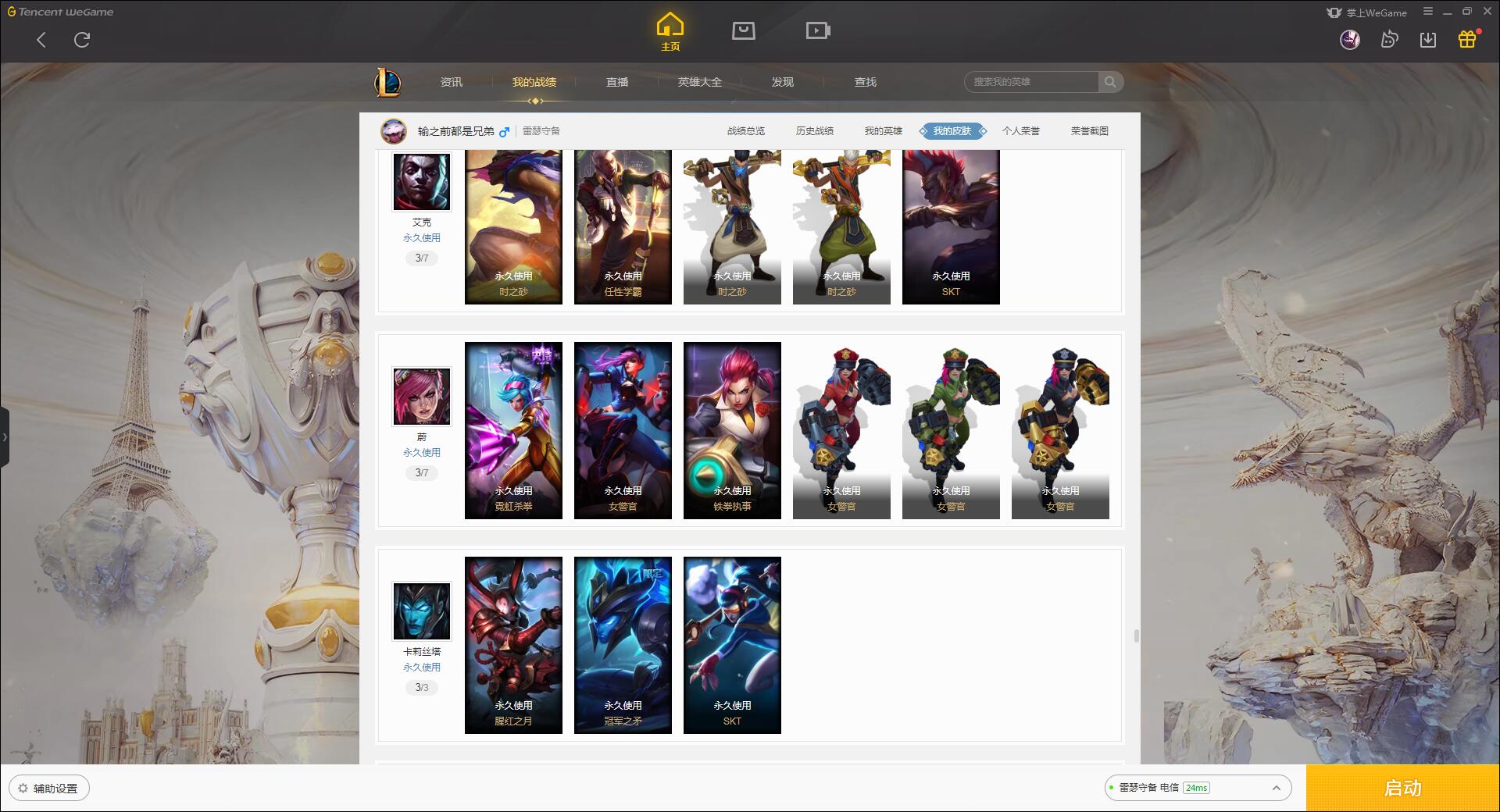This screenshot has height=812, width=1500.
Task: Open the 发现 tab
Action: pyautogui.click(x=783, y=82)
